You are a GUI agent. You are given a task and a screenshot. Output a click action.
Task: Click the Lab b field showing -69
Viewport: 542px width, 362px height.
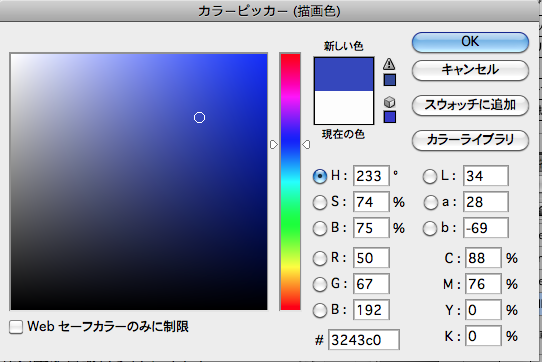(x=486, y=228)
